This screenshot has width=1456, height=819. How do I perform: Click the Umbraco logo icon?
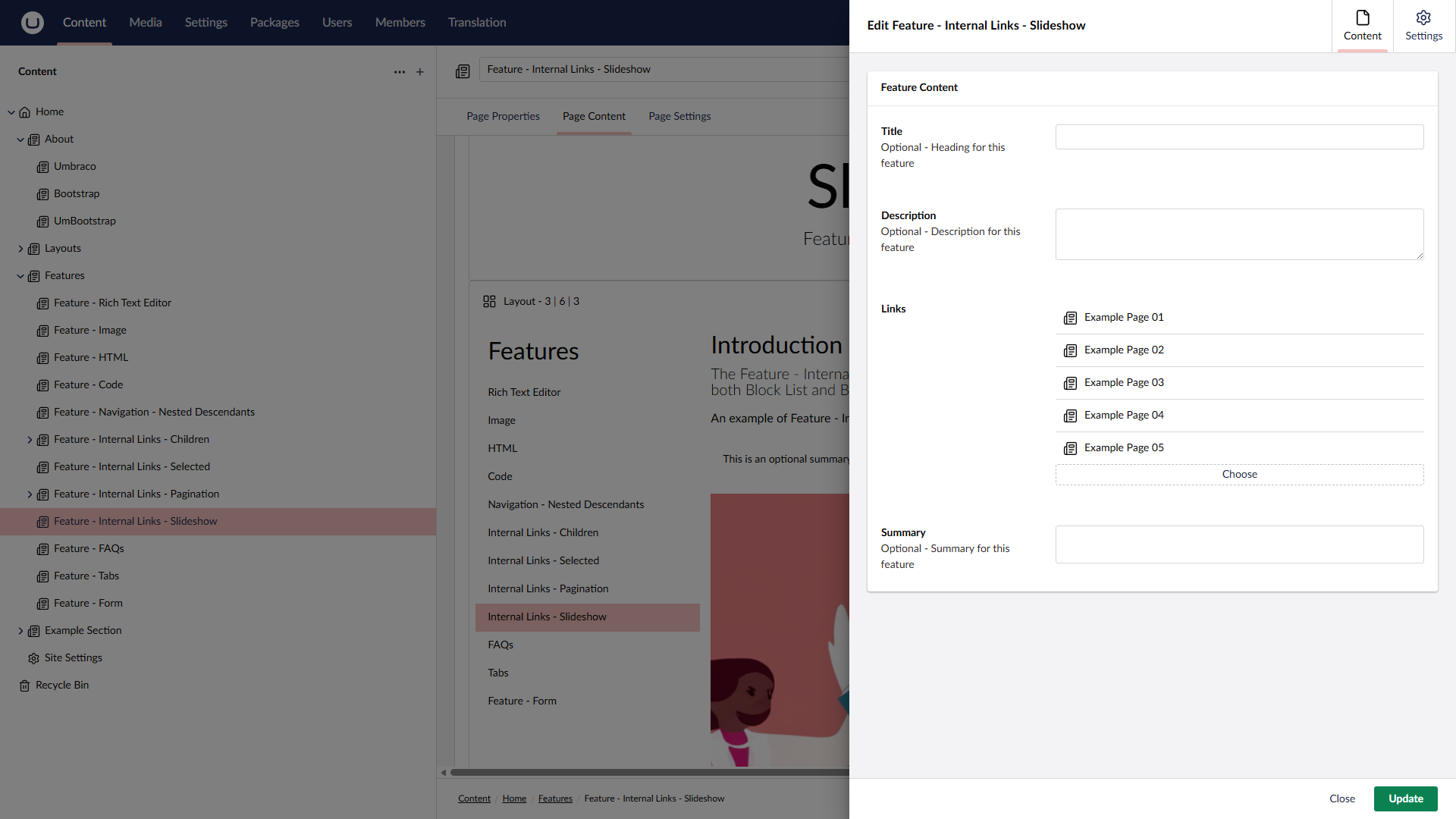[x=32, y=23]
